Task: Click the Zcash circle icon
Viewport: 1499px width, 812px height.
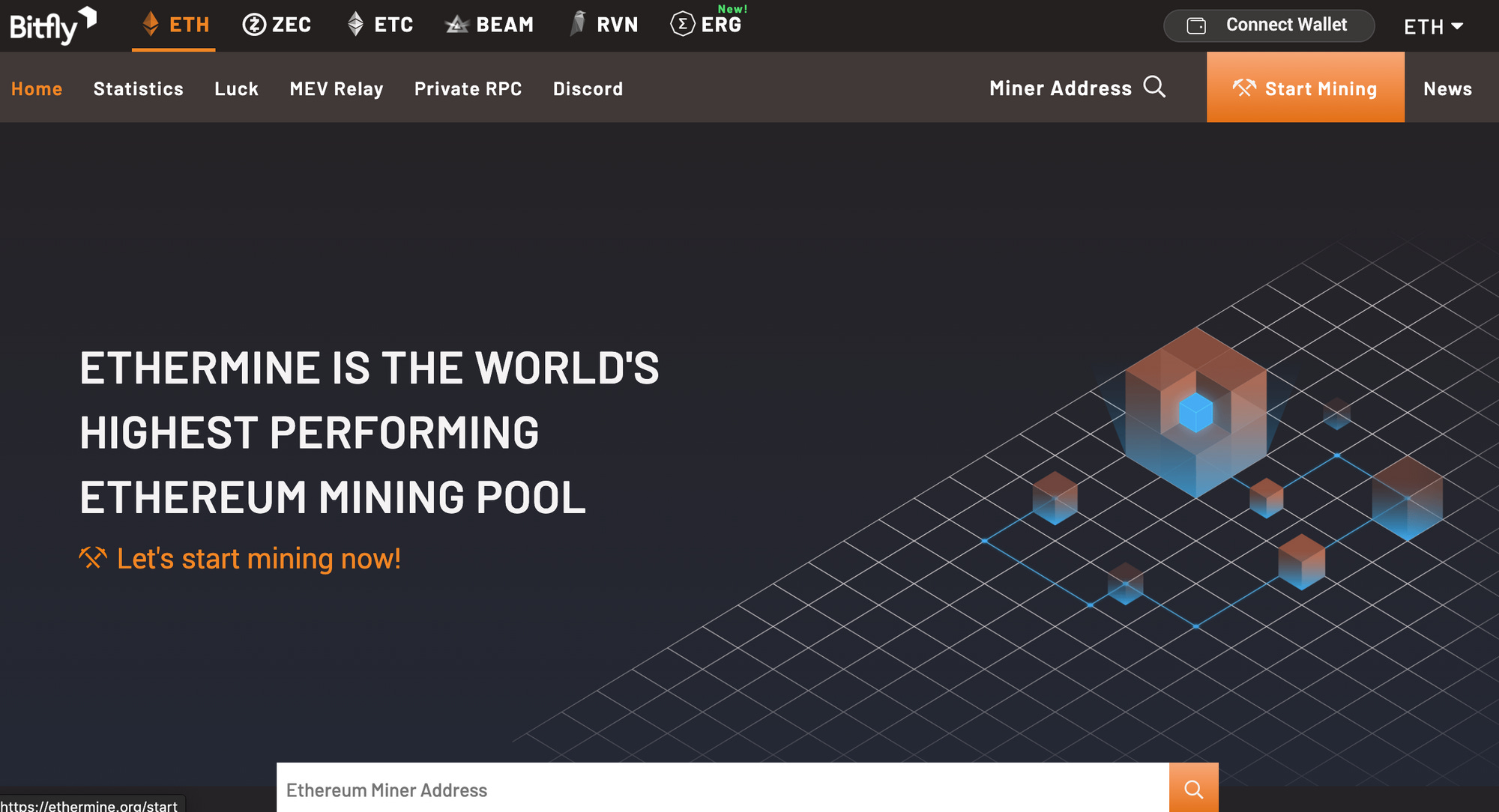Action: (x=254, y=25)
